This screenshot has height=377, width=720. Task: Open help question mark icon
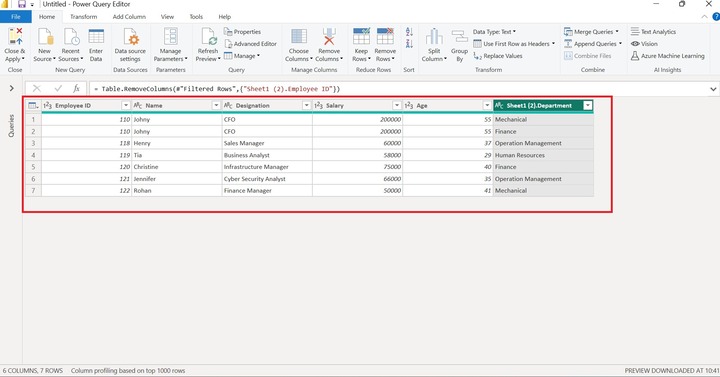click(716, 17)
